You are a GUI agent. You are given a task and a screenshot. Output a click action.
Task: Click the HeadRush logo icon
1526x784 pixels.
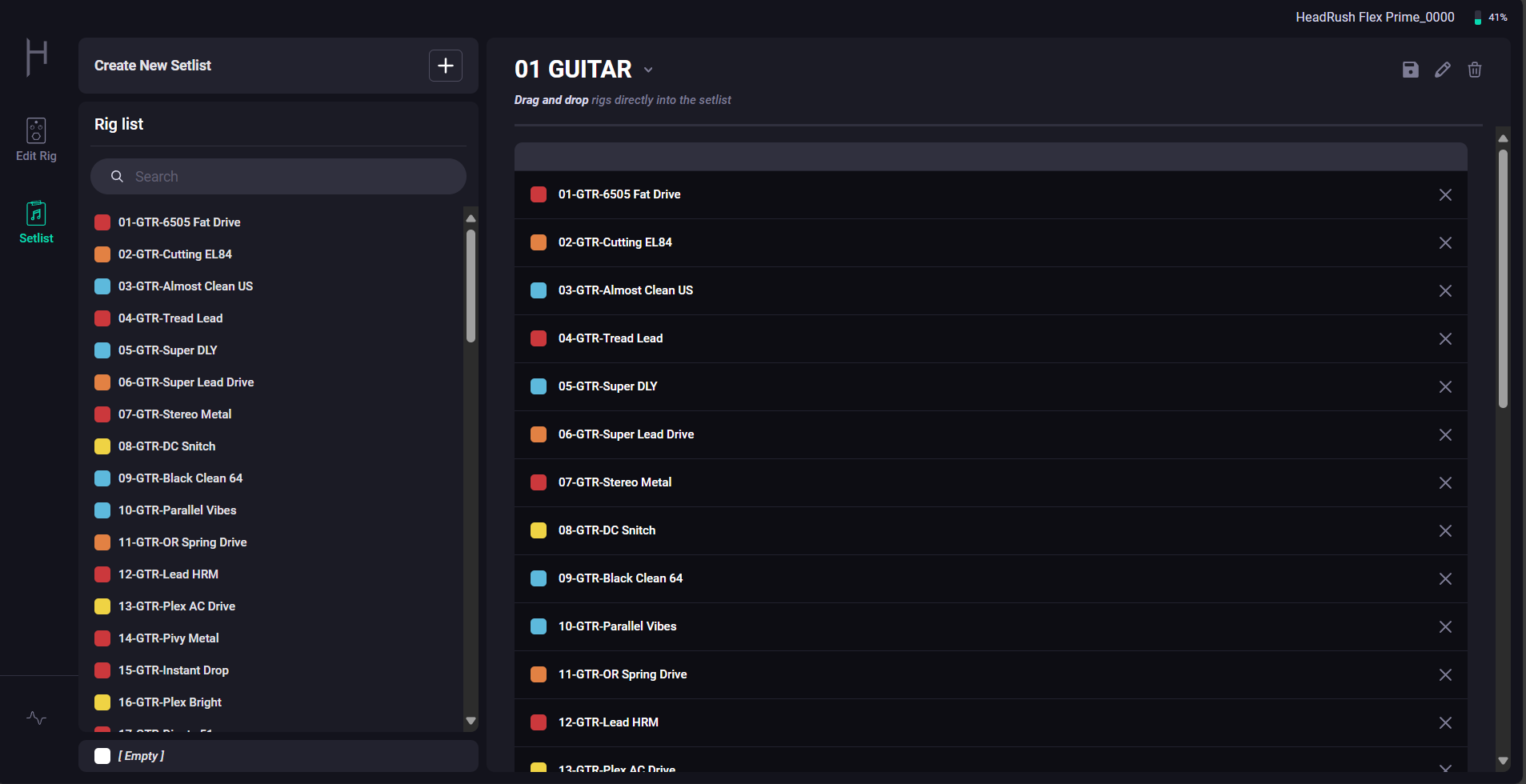pyautogui.click(x=37, y=58)
